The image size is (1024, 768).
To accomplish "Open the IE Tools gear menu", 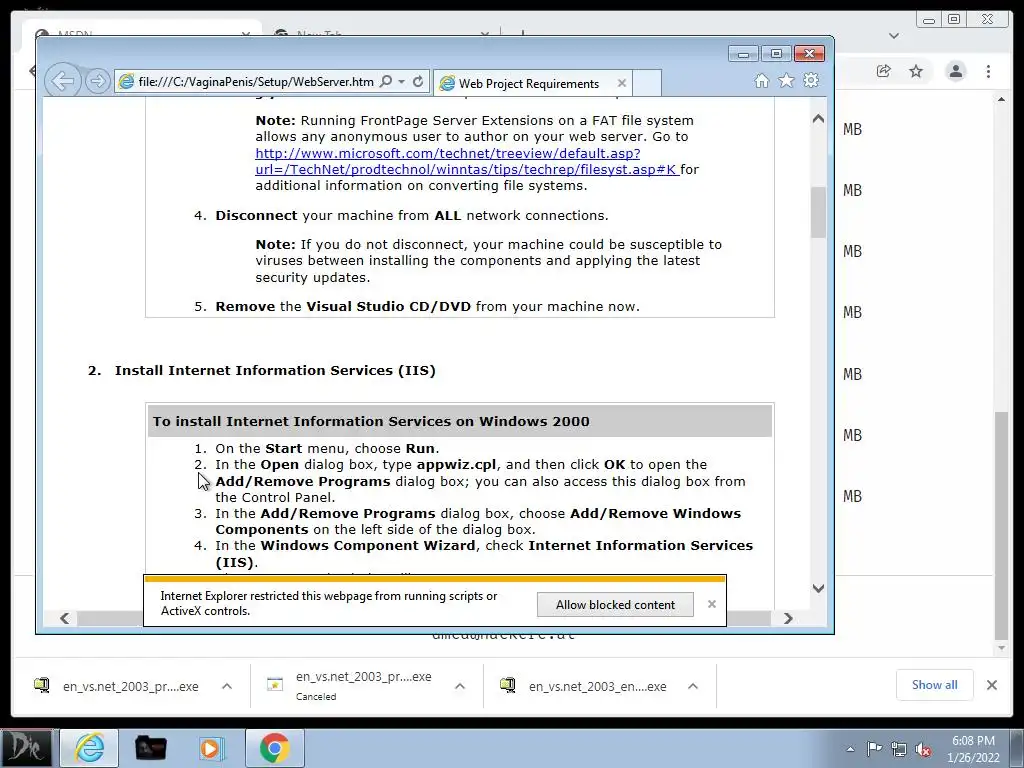I will coord(811,80).
